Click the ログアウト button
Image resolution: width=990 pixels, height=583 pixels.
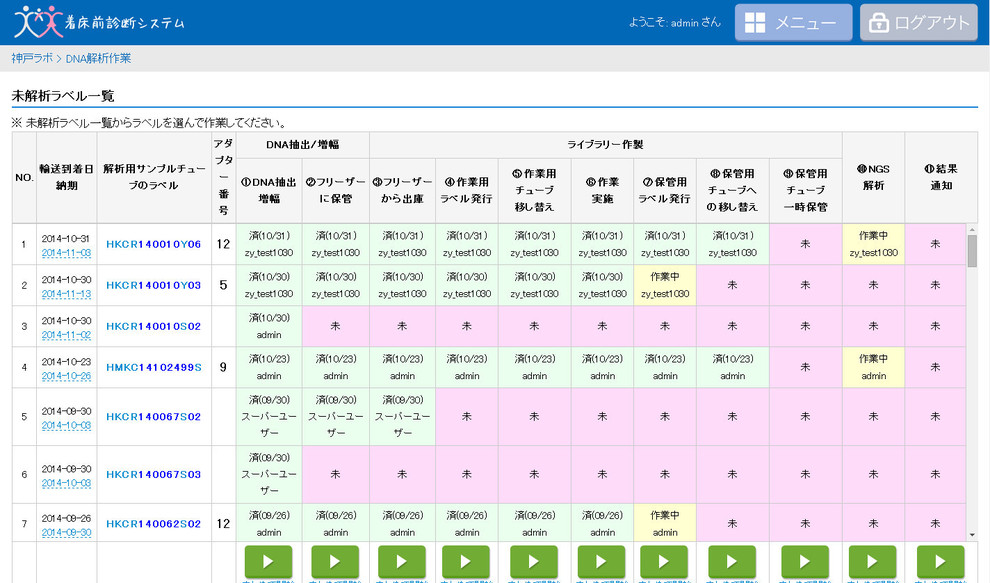[x=919, y=23]
